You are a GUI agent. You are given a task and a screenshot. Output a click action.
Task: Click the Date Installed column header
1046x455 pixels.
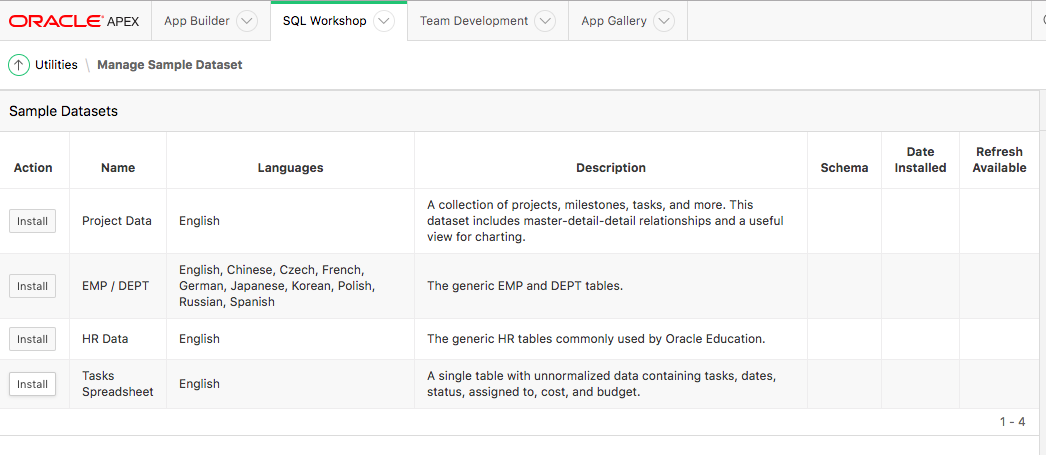tap(920, 160)
